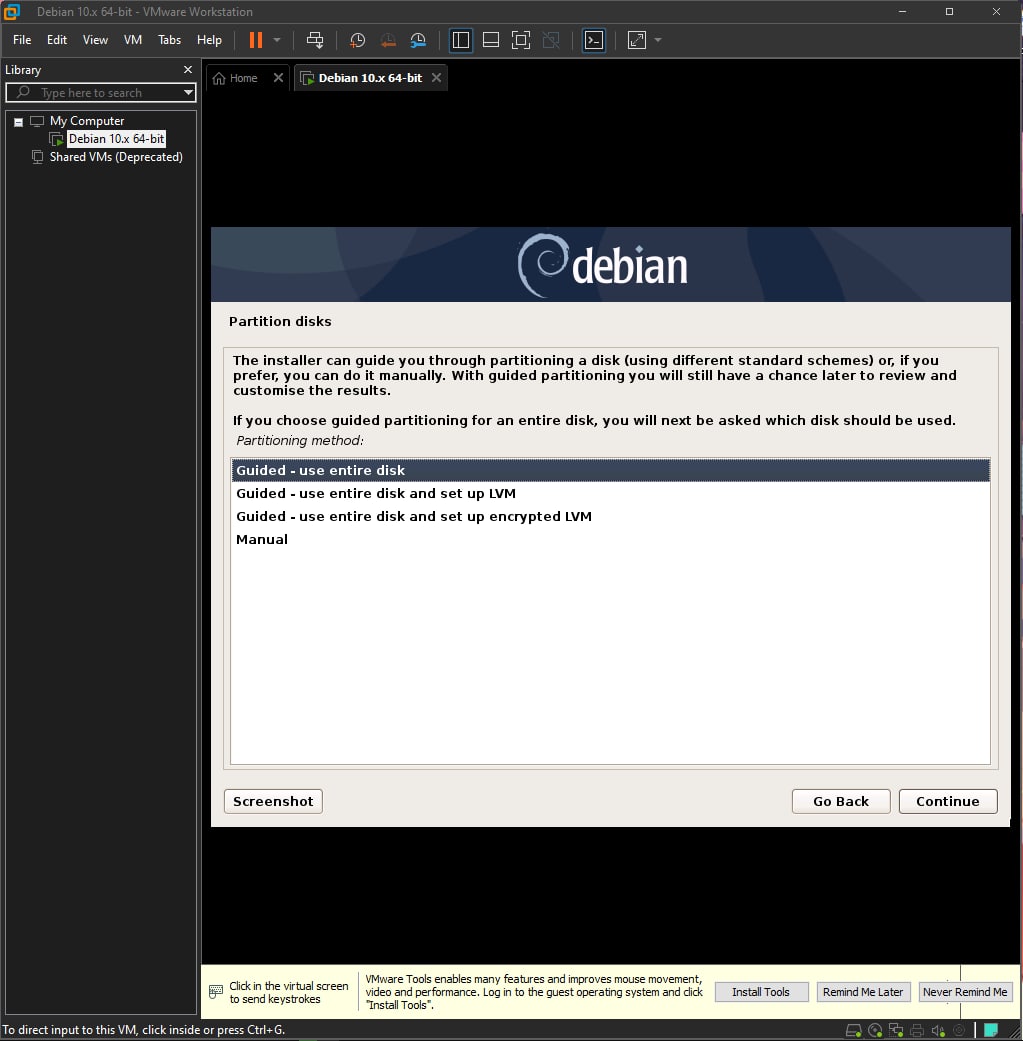Open the Help menu
This screenshot has width=1023, height=1041.
[209, 40]
